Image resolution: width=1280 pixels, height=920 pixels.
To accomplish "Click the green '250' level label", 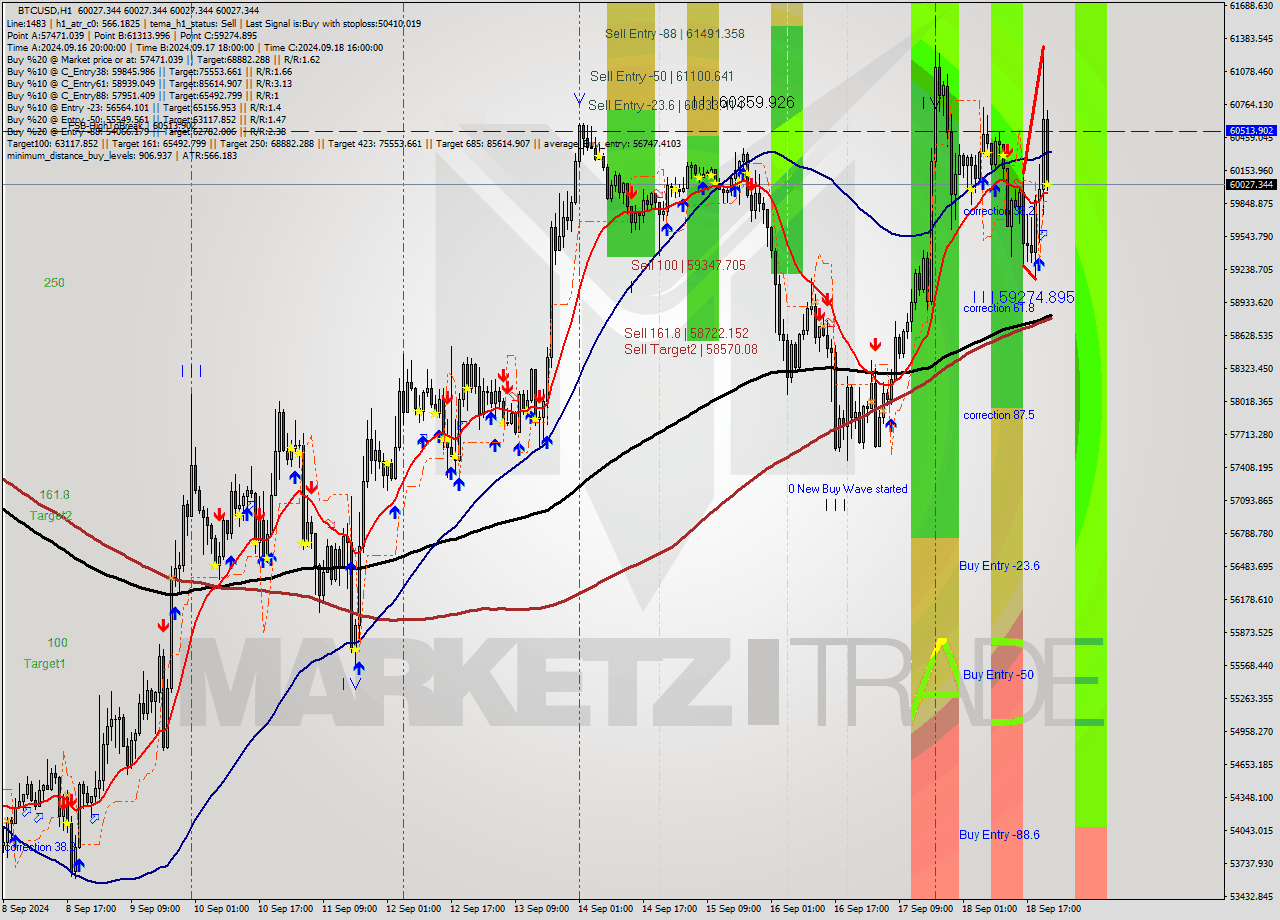I will [54, 283].
